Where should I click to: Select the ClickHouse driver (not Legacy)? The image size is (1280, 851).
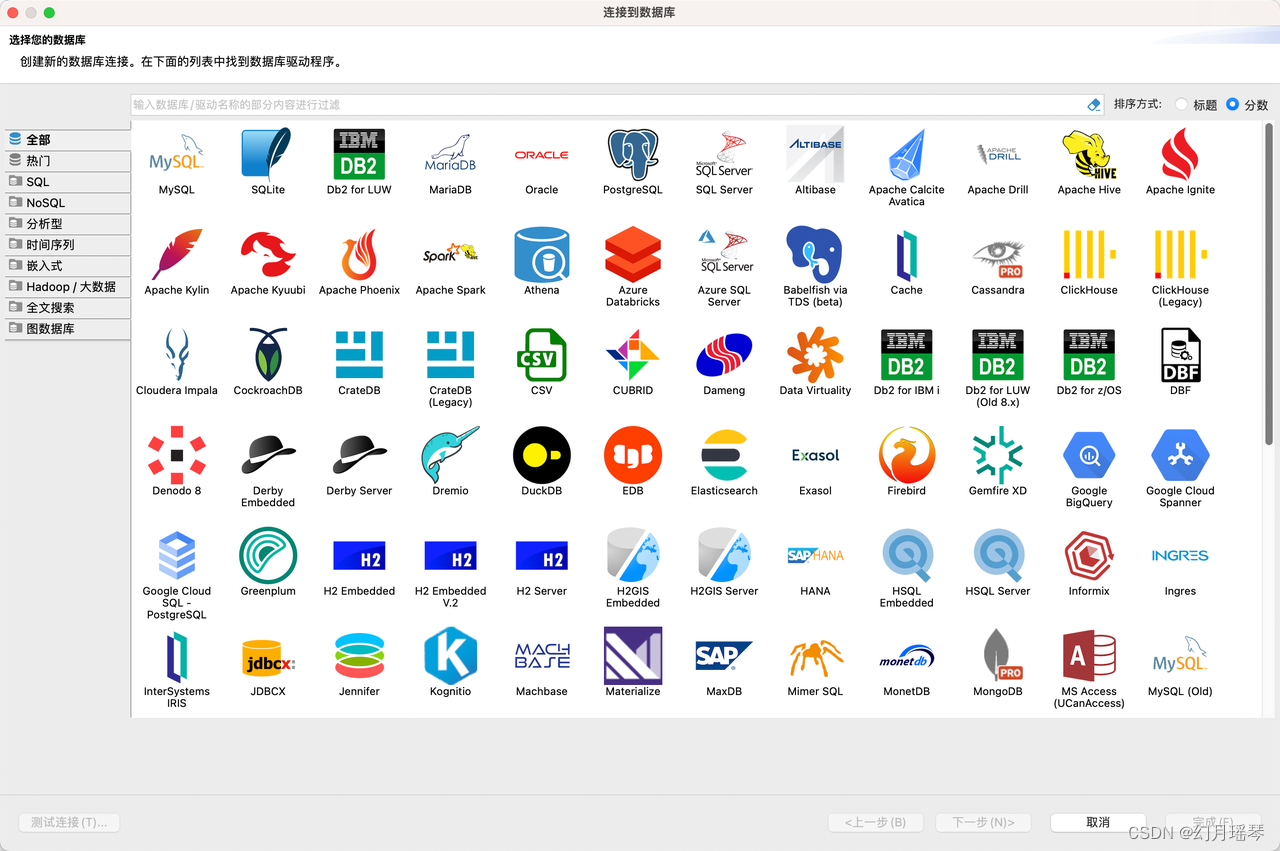click(1089, 262)
